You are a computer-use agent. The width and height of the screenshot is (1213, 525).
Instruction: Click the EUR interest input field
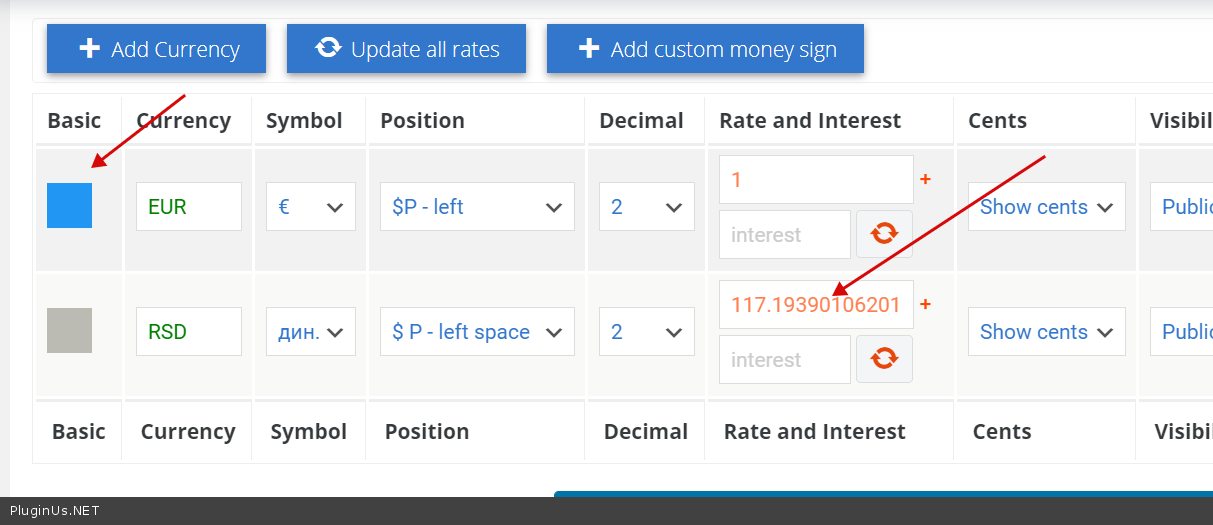tap(784, 235)
